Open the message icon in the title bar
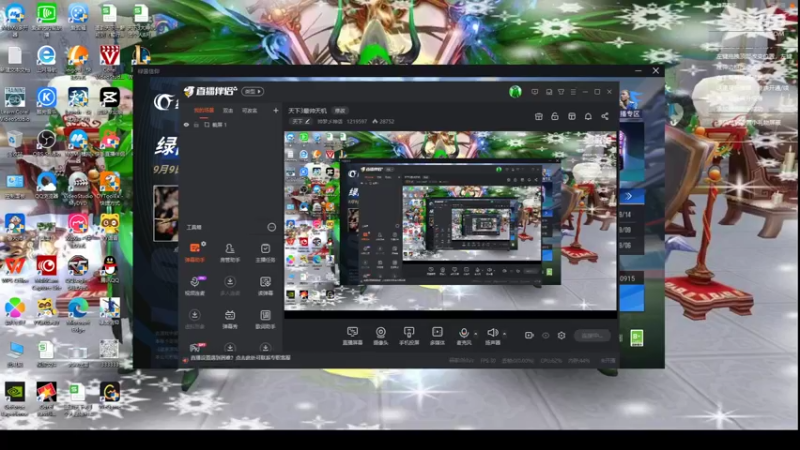The width and height of the screenshot is (800, 450). tap(535, 92)
